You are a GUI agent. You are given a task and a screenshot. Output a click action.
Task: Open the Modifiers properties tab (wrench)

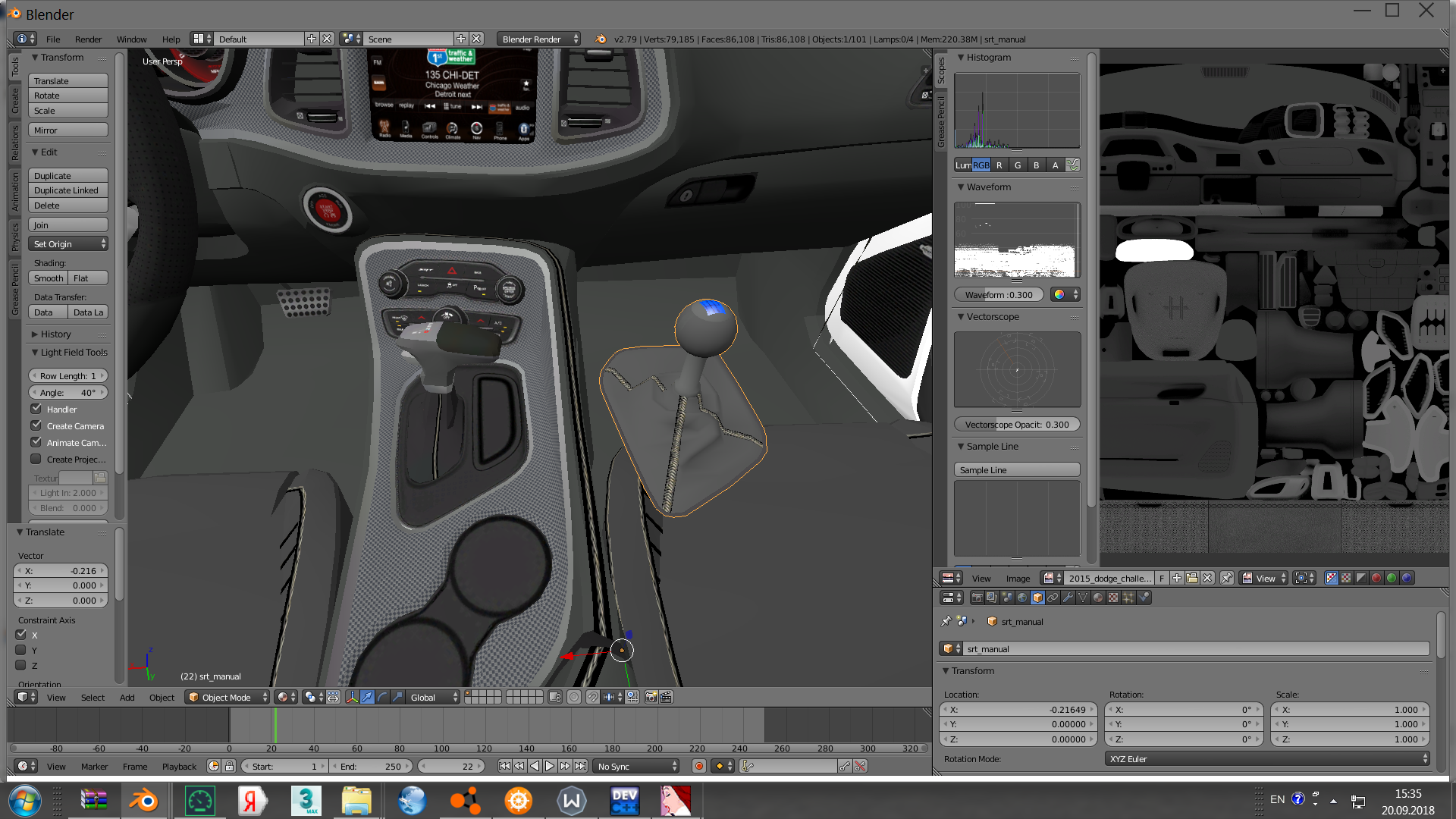pyautogui.click(x=1068, y=598)
